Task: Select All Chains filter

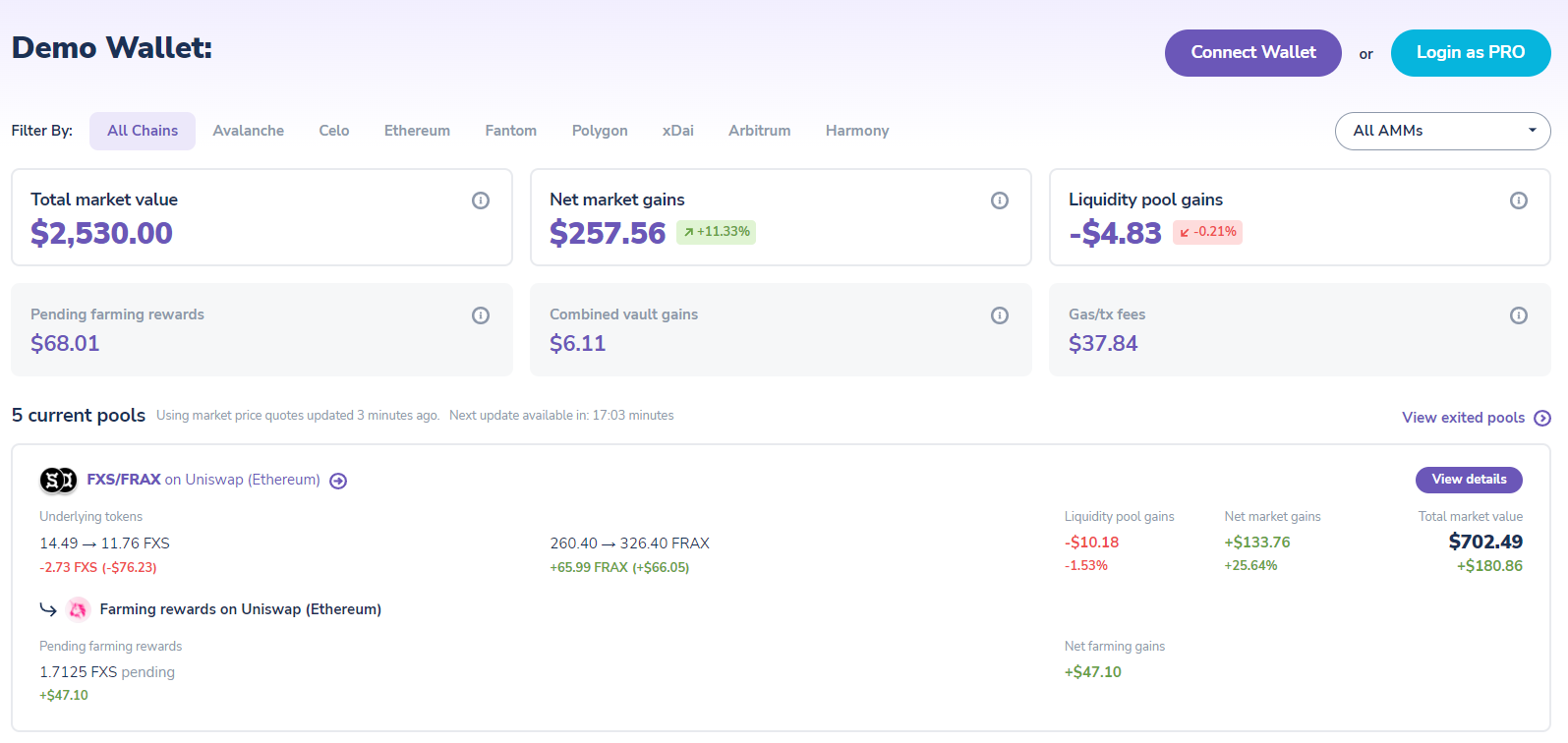Action: (143, 131)
